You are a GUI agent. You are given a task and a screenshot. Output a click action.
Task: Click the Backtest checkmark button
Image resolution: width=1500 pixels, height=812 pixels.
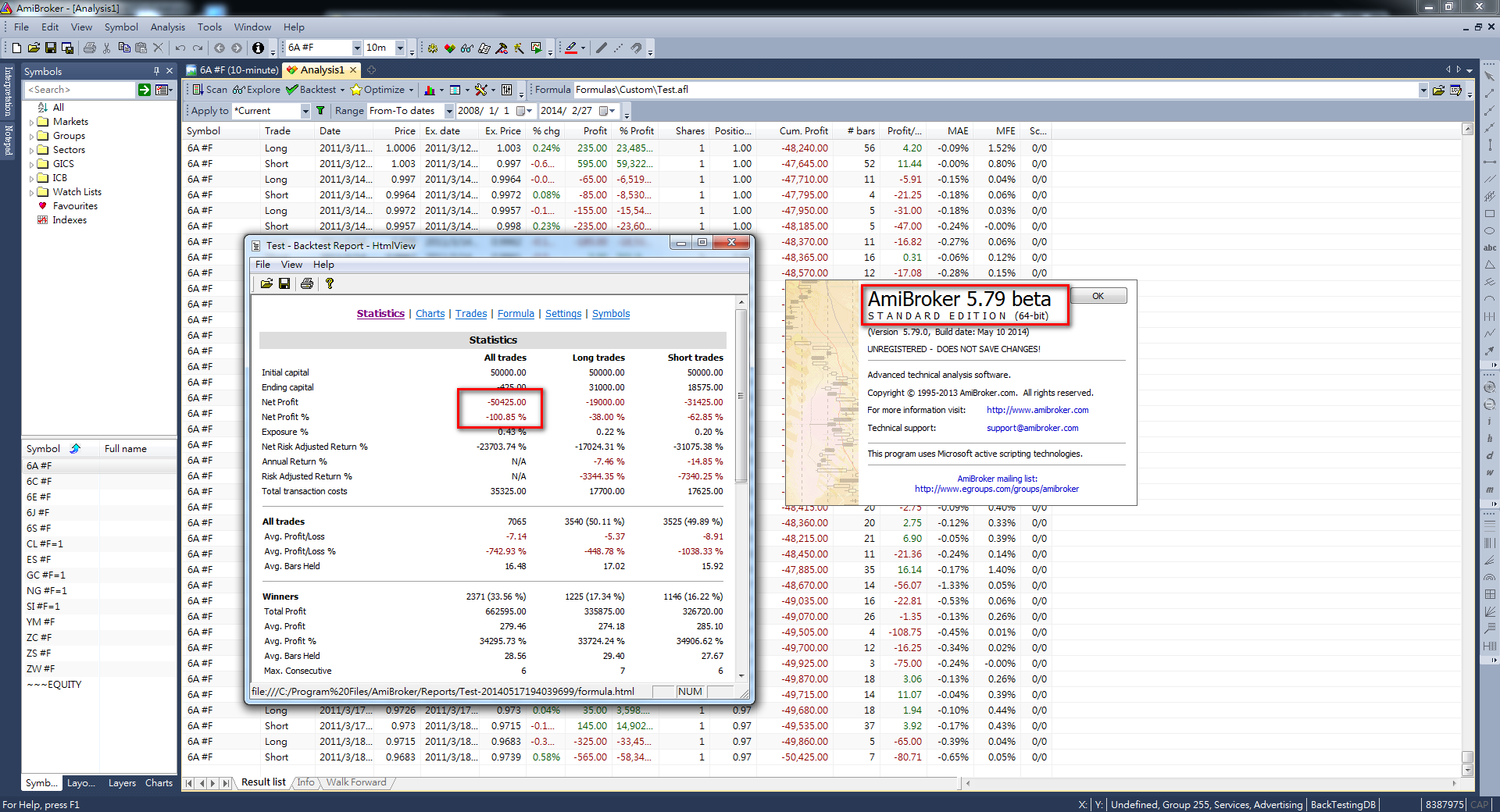311,90
